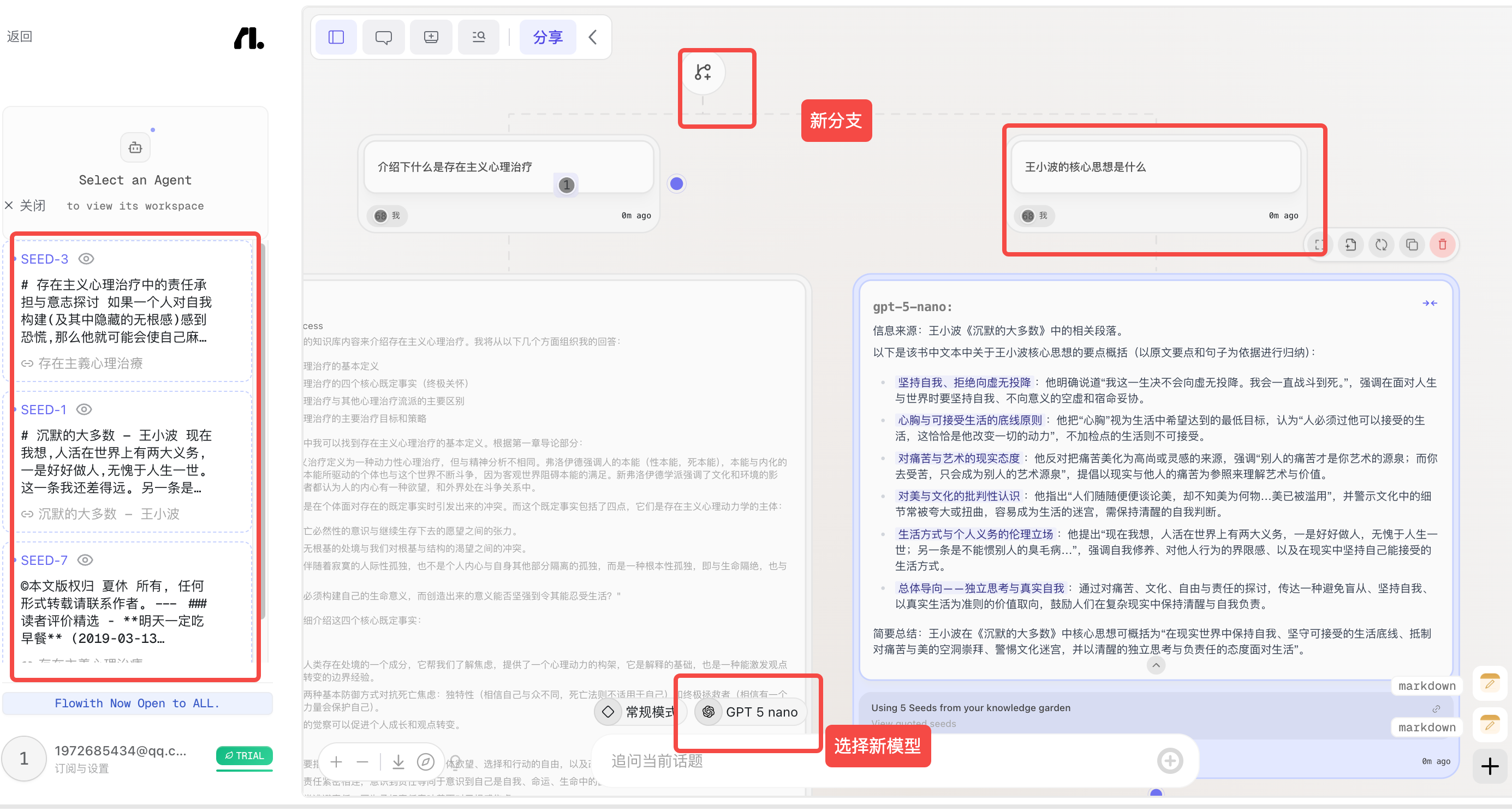Viewport: 1512px width, 811px height.
Task: Collapse toolbar with the left chevron
Action: [x=593, y=37]
